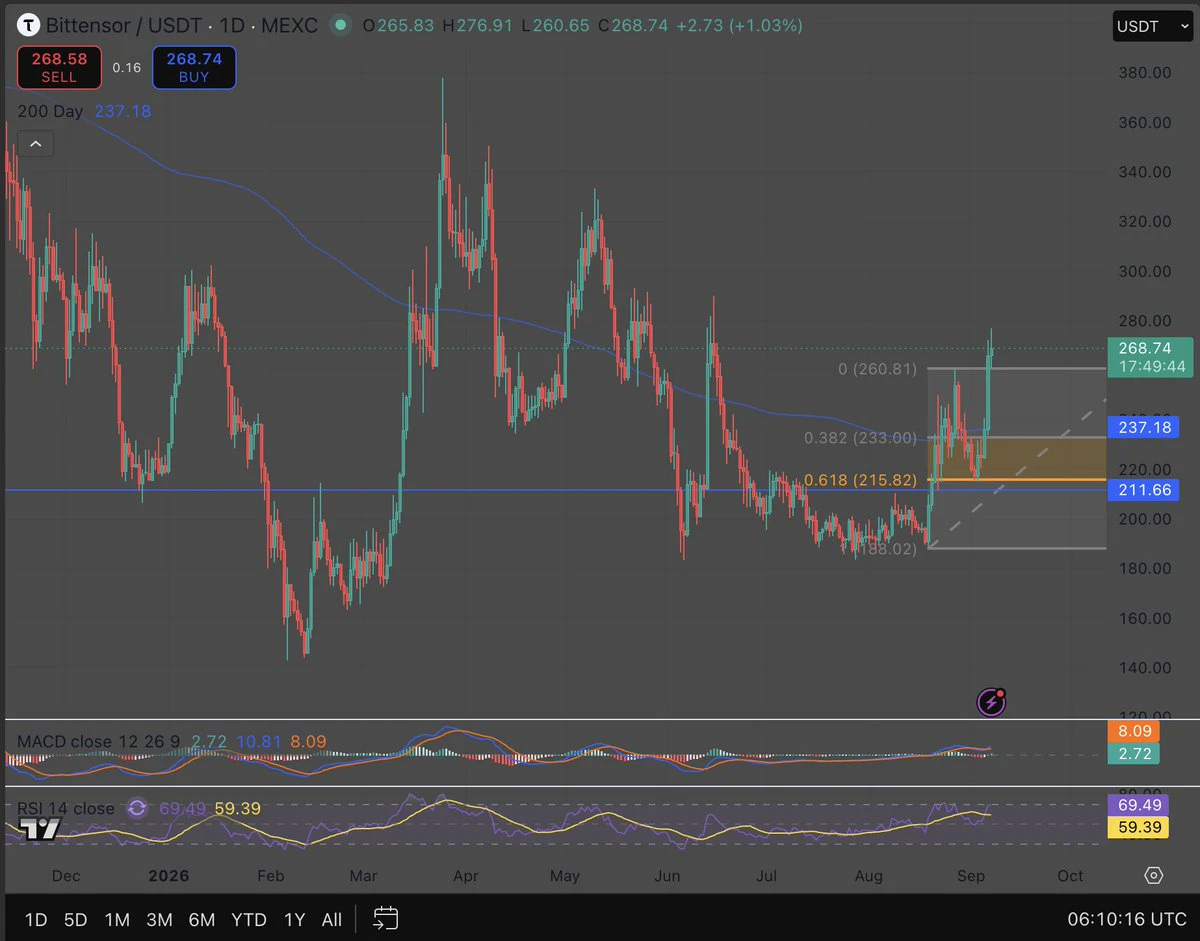The width and height of the screenshot is (1200, 941).
Task: Click the green market status dot
Action: tap(342, 25)
